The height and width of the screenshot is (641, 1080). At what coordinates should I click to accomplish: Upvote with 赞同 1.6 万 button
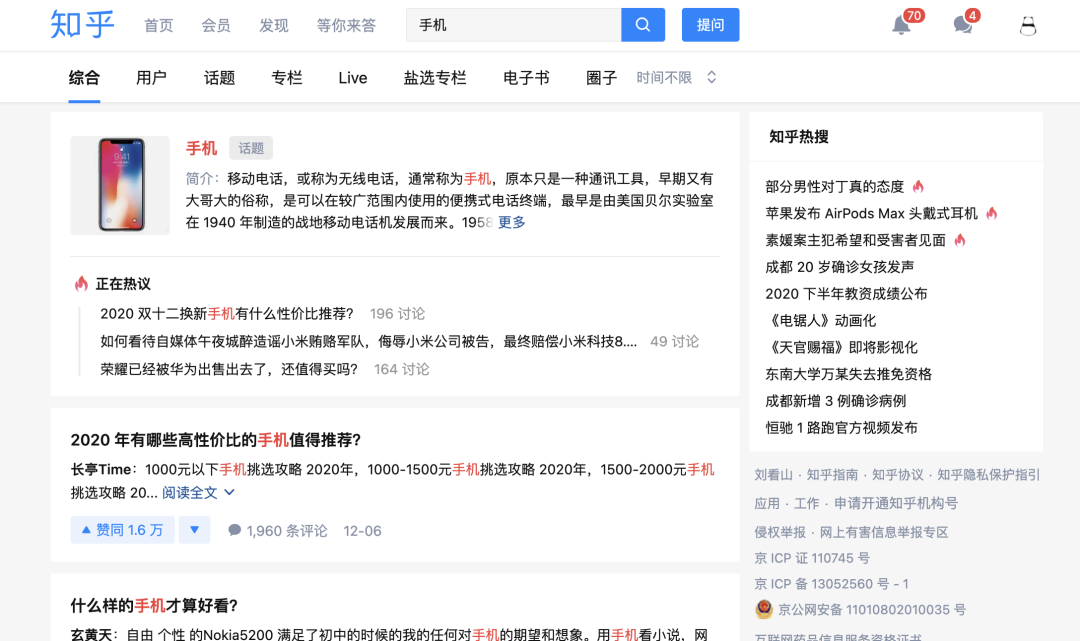[x=123, y=530]
